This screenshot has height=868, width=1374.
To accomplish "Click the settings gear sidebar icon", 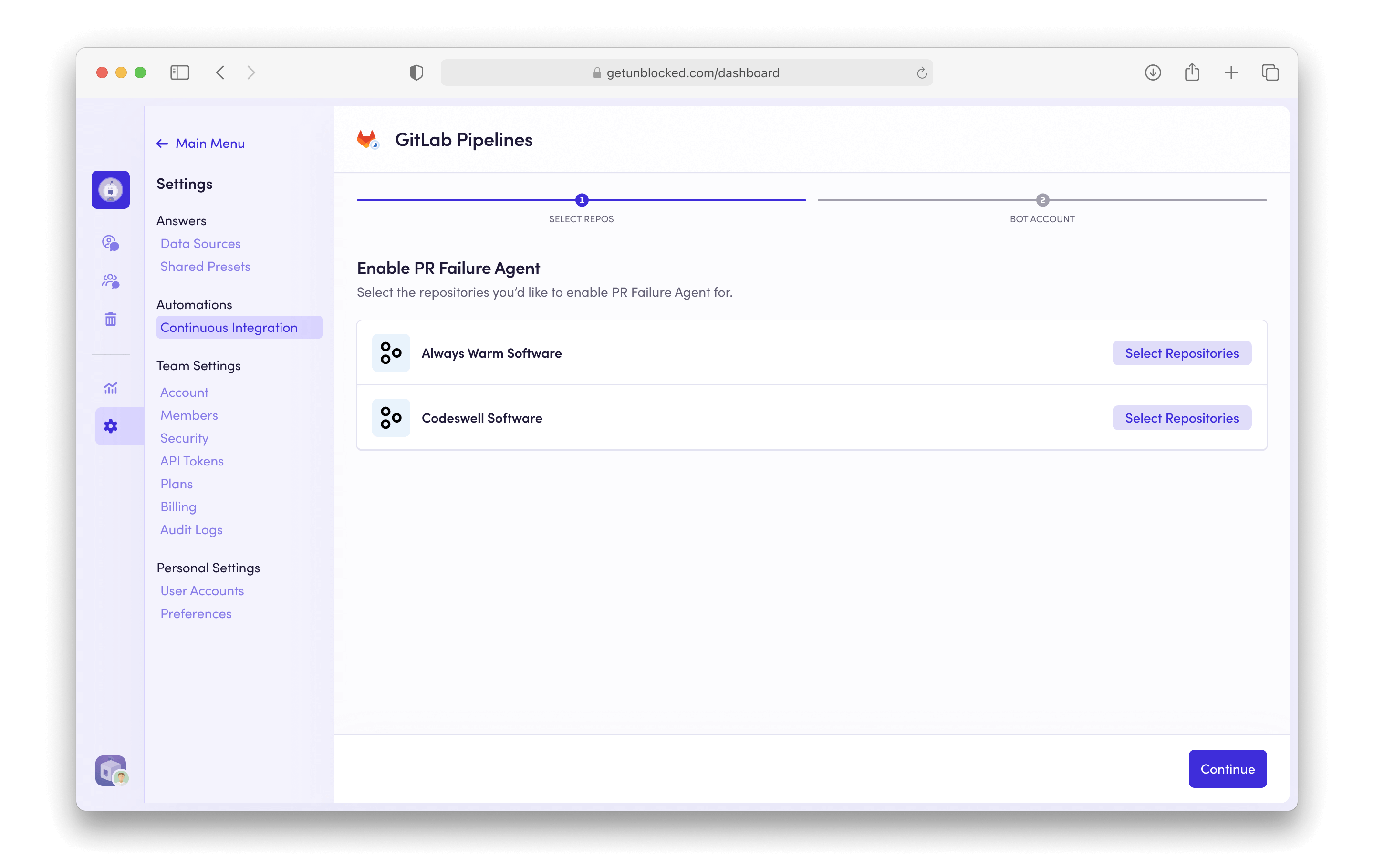I will tap(111, 426).
